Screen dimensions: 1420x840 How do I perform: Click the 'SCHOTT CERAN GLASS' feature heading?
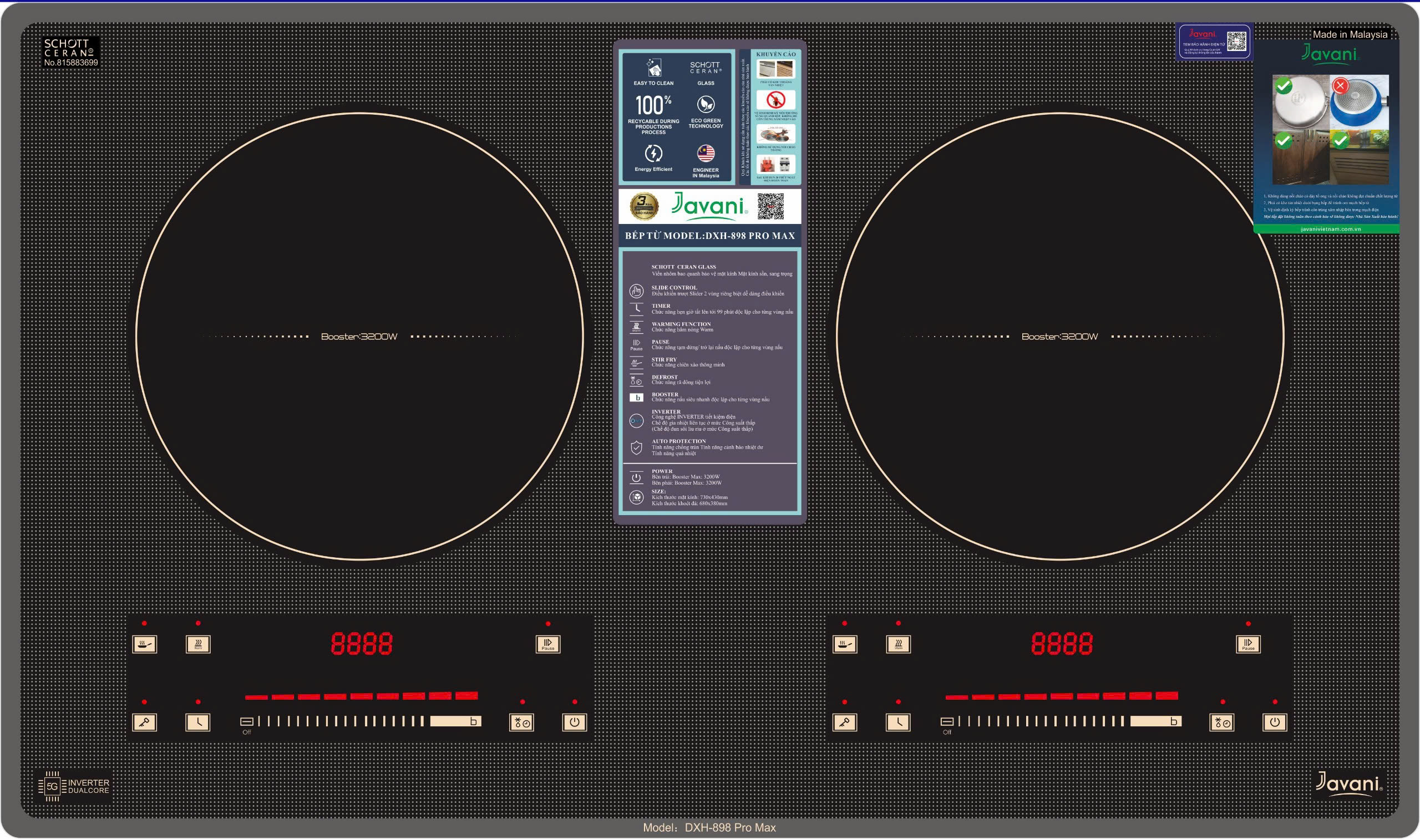click(x=683, y=267)
